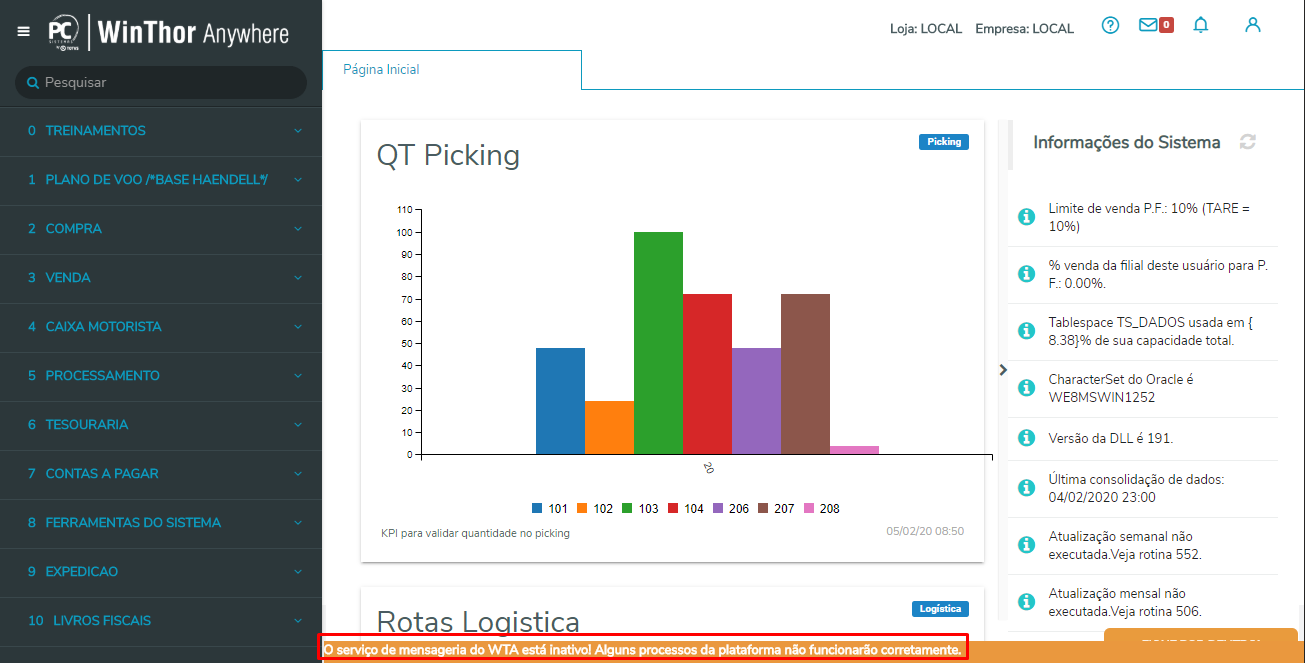Click the brown 207 bar in chart
The height and width of the screenshot is (663, 1305).
click(805, 374)
